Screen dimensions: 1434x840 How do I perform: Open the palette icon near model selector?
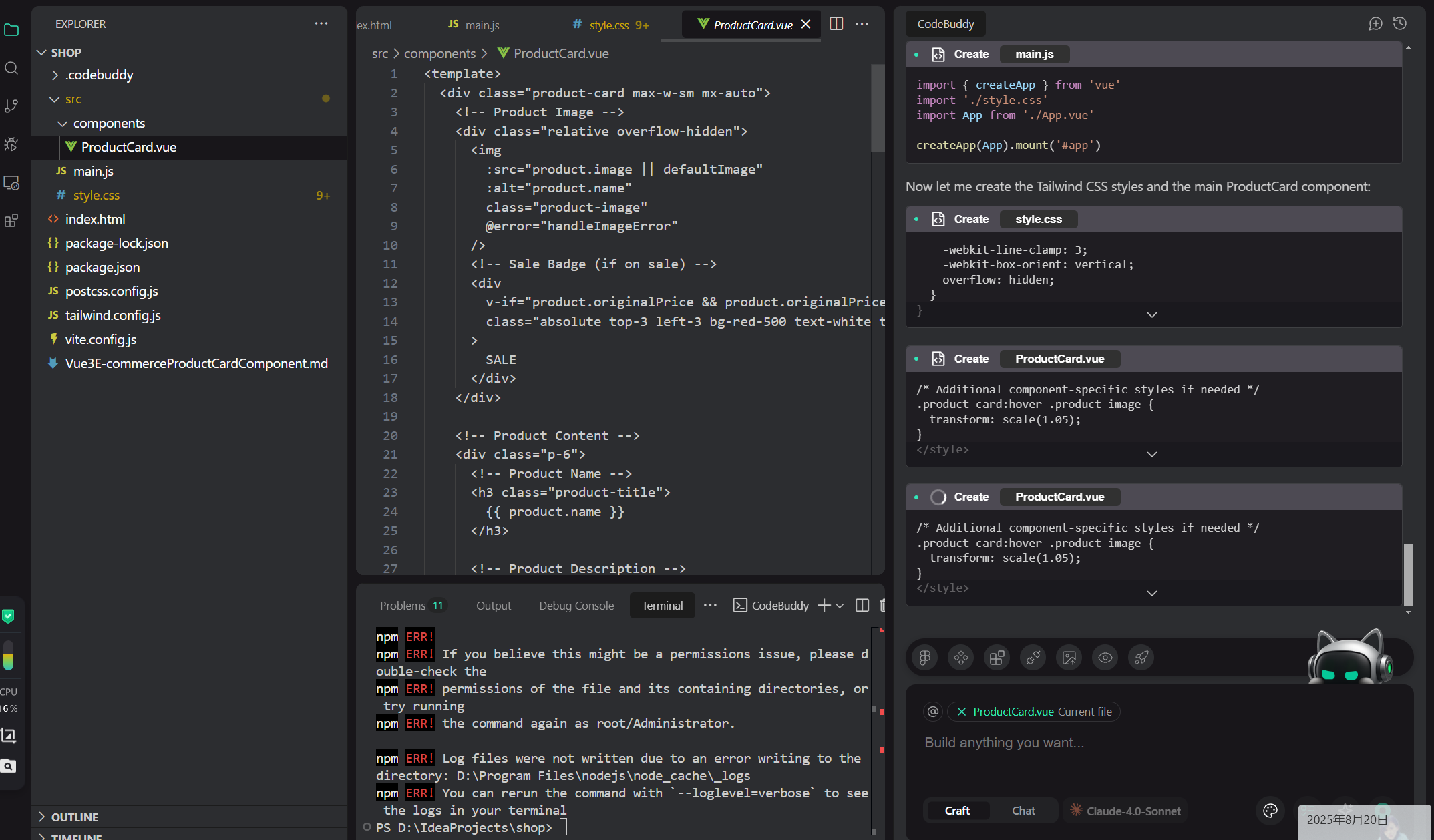[x=1270, y=811]
